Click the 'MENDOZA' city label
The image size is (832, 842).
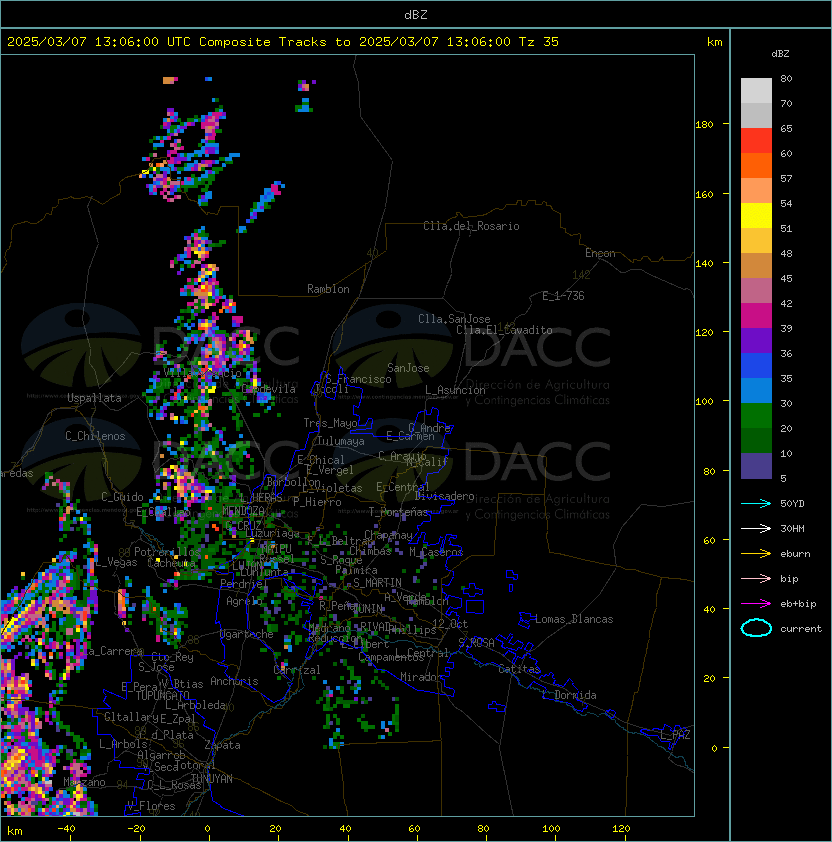coord(243,510)
